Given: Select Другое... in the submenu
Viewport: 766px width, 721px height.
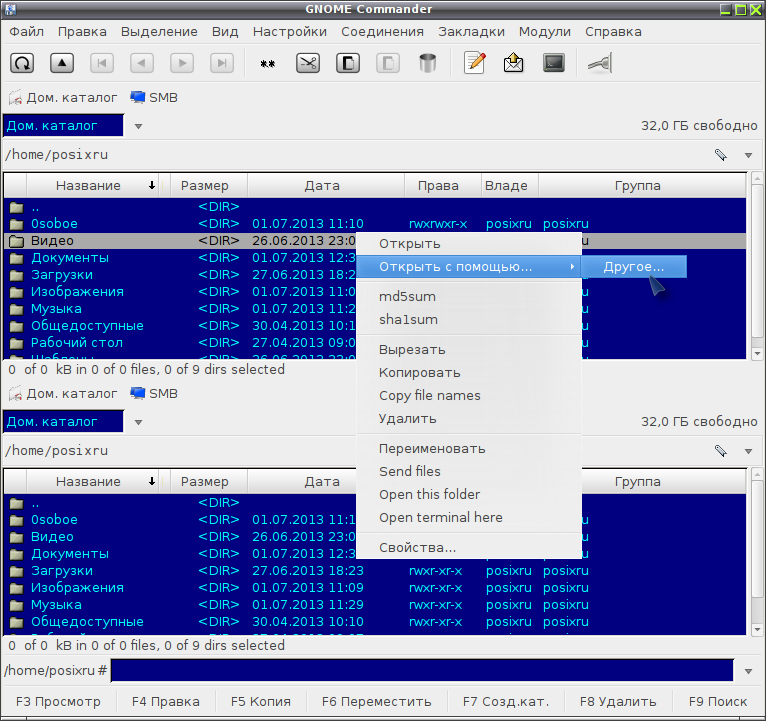Looking at the screenshot, I should point(634,267).
